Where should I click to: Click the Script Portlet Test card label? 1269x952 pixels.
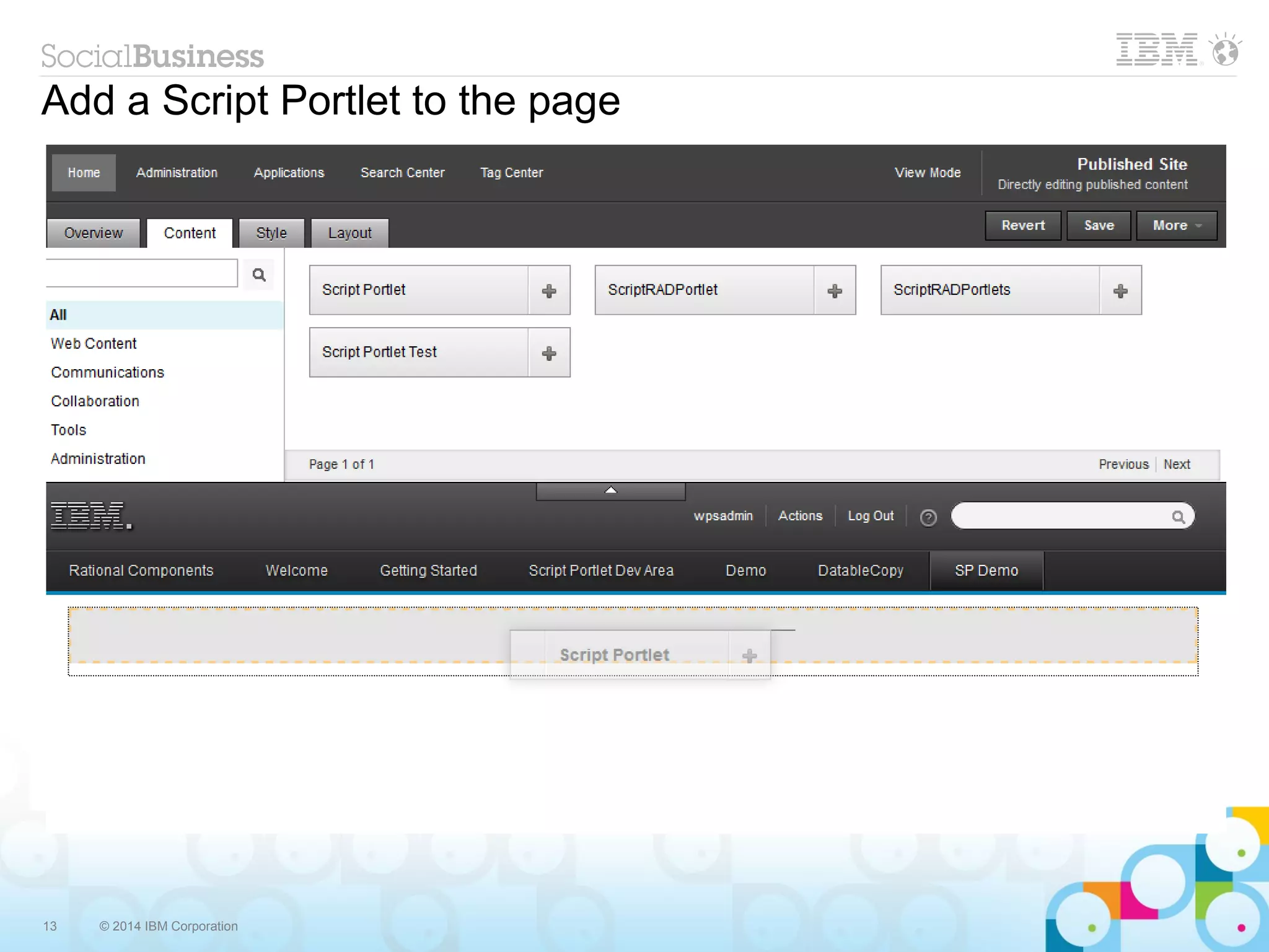pyautogui.click(x=379, y=352)
